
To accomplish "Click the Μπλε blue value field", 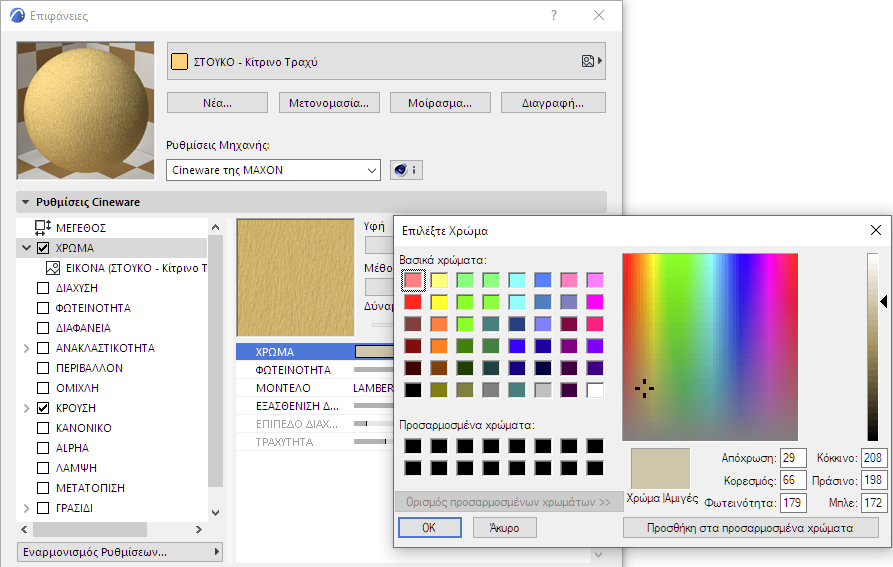I will coord(874,503).
